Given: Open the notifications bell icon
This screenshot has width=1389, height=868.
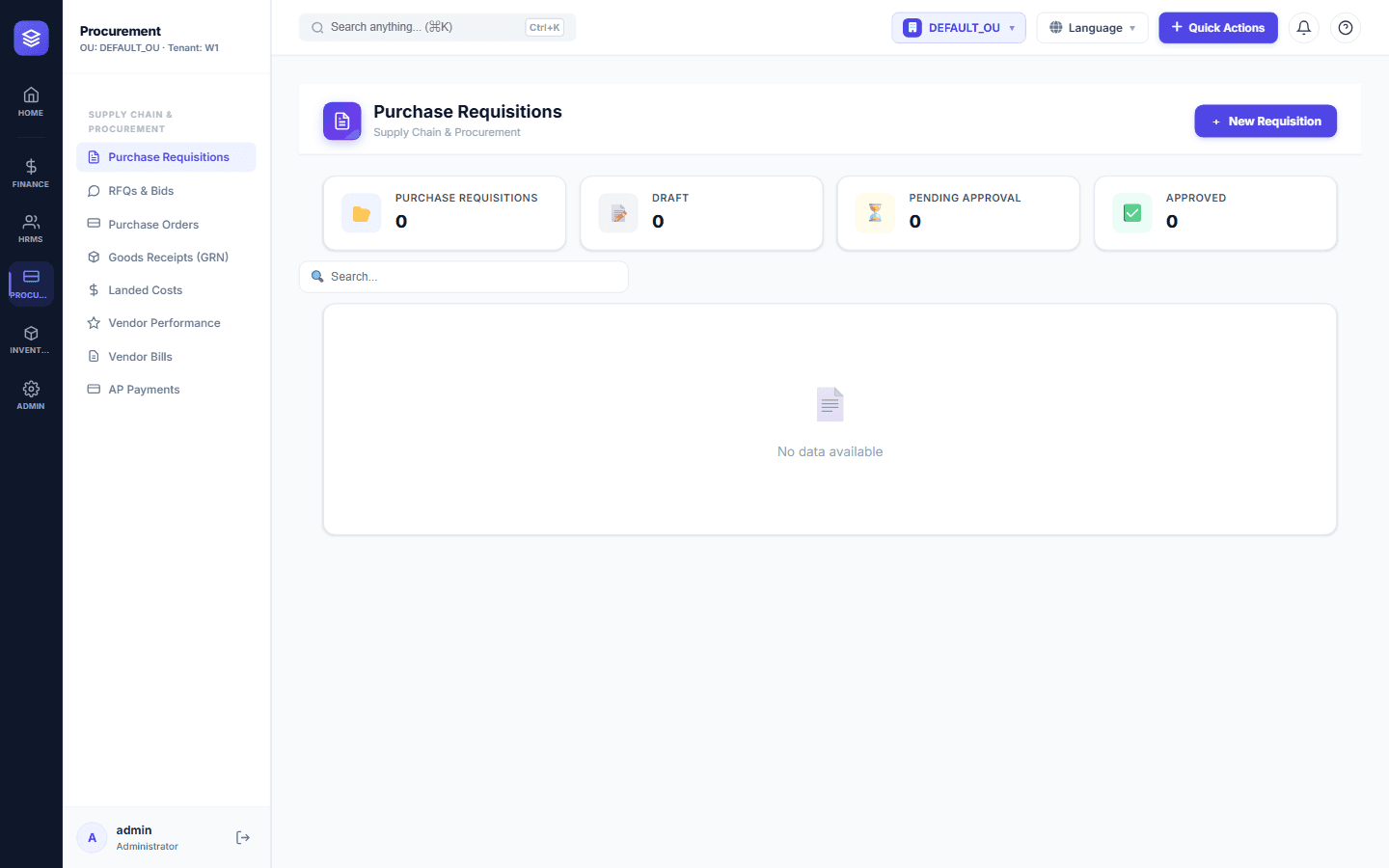Looking at the screenshot, I should point(1303,28).
